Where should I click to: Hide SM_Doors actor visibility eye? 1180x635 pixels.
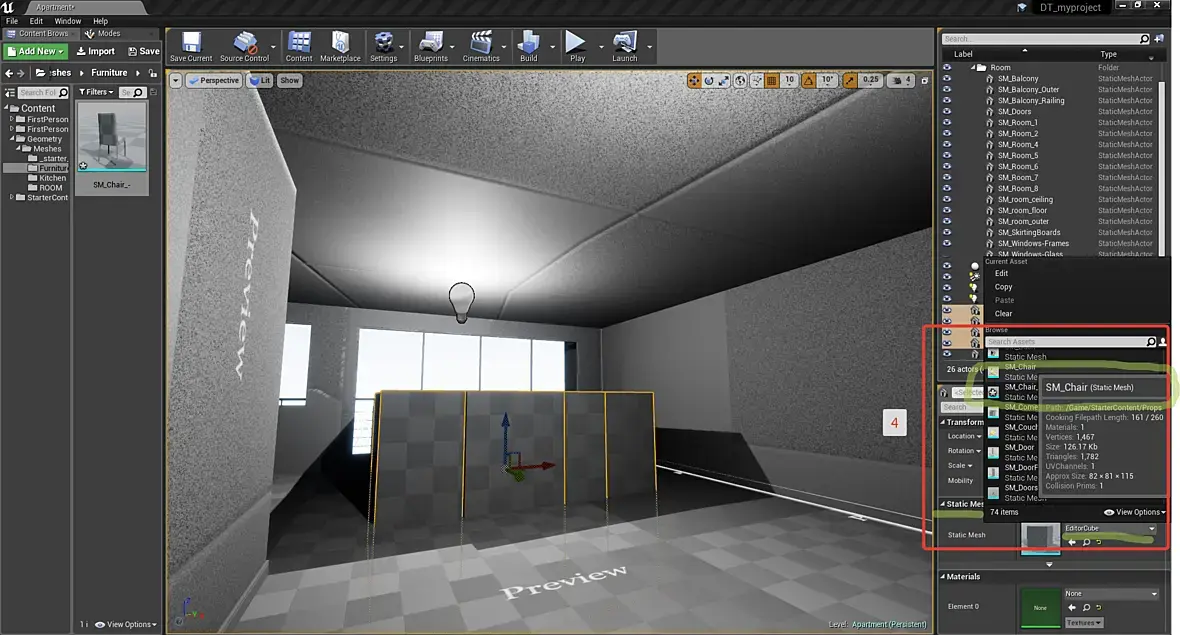click(x=947, y=111)
